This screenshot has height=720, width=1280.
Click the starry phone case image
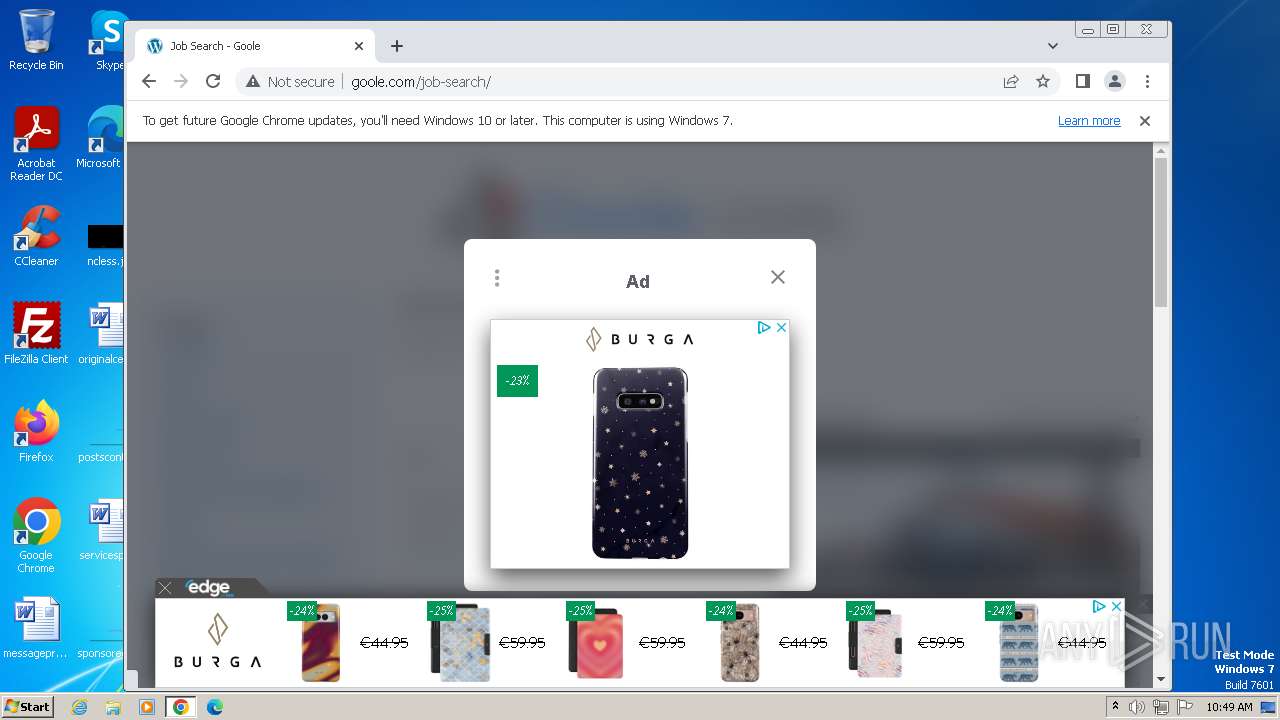click(x=640, y=463)
